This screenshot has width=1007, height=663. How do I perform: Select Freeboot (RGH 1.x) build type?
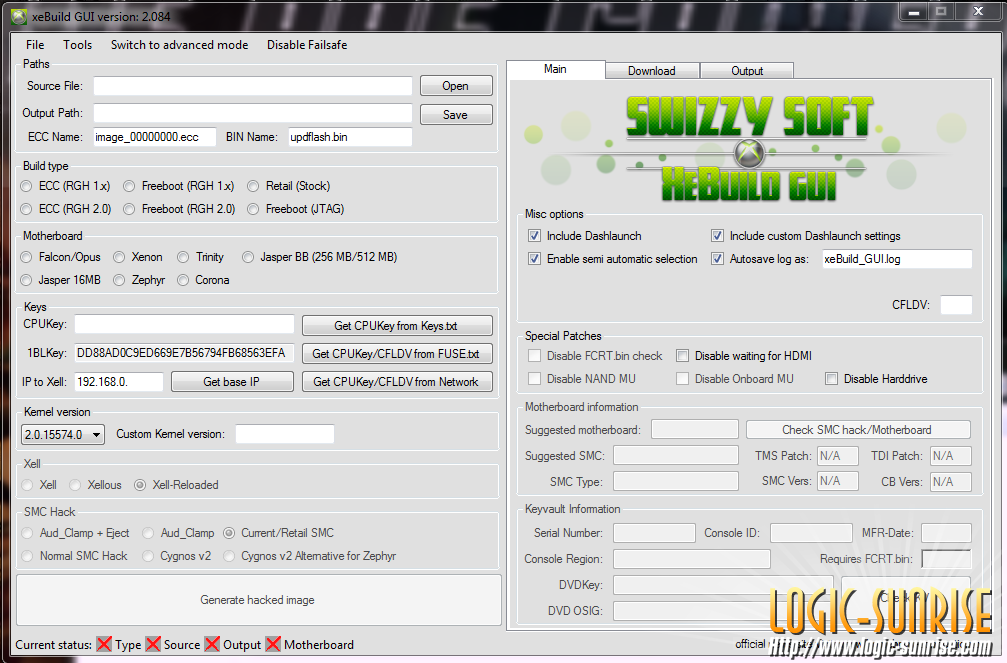179,186
